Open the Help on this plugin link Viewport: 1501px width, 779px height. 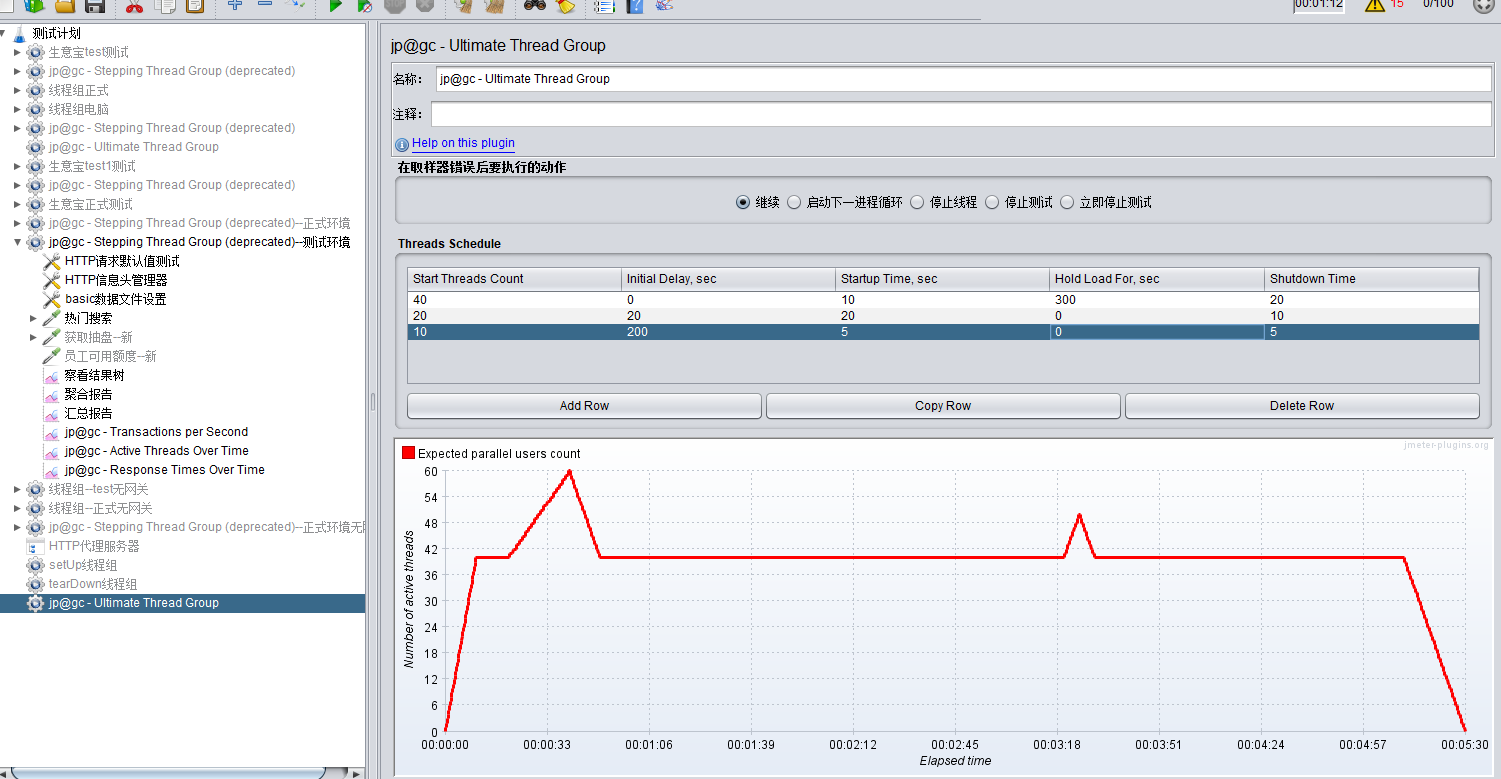463,143
